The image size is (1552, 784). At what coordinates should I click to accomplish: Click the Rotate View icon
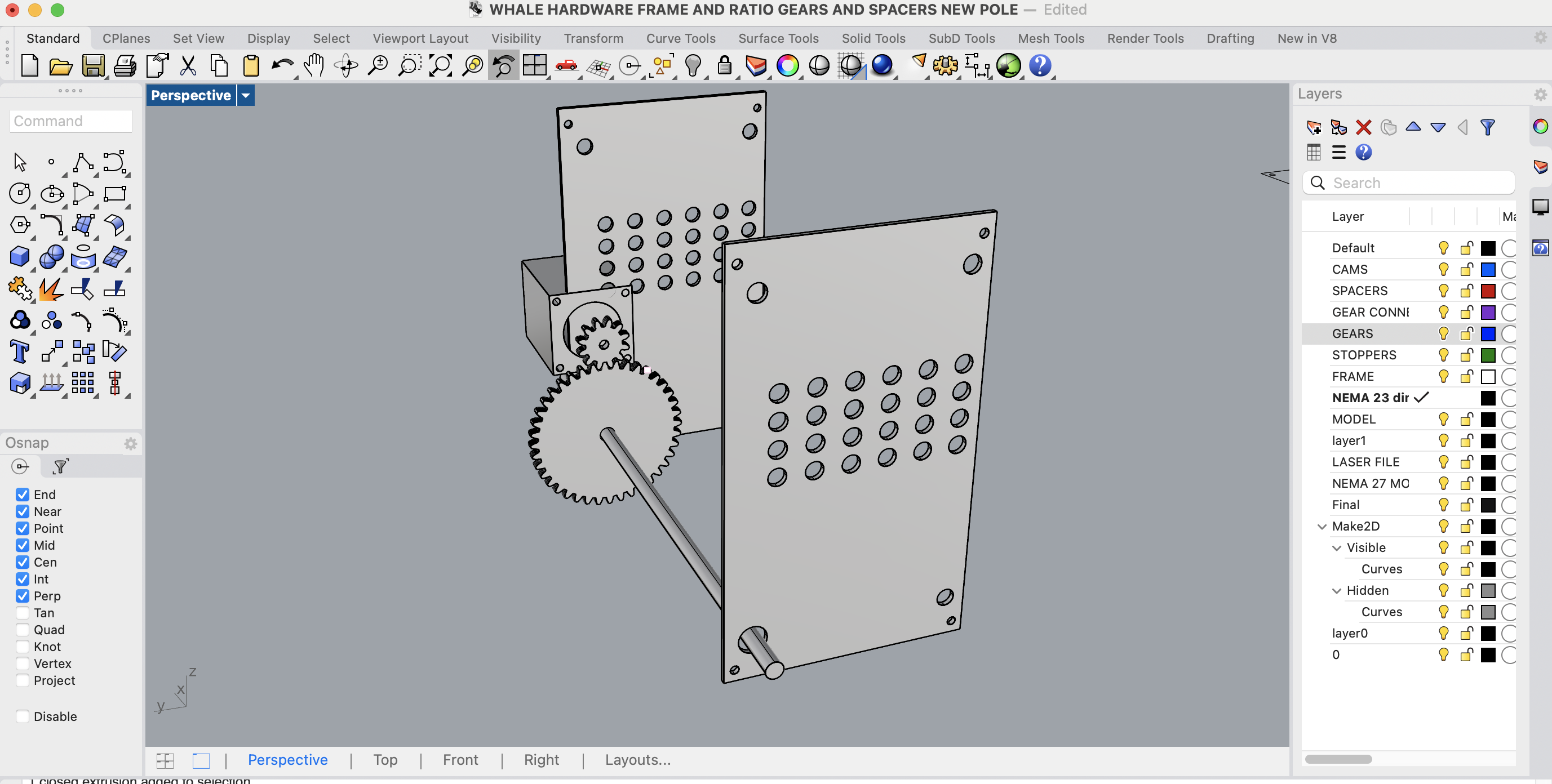point(347,66)
